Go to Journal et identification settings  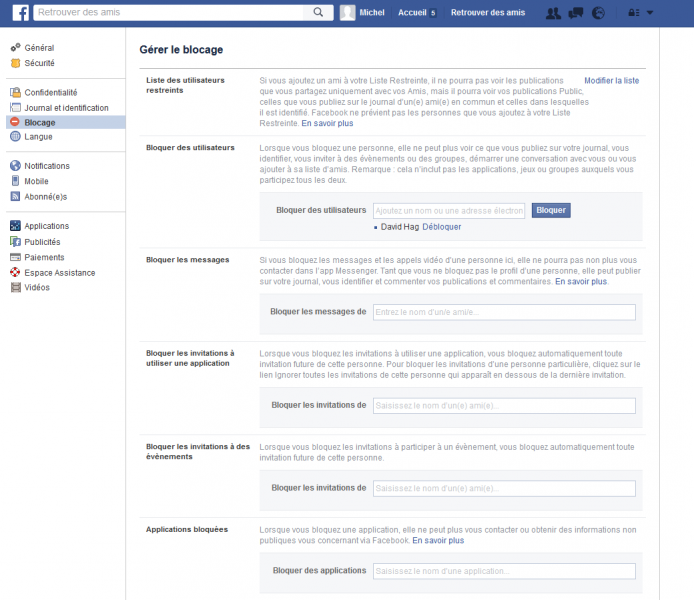click(x=66, y=108)
